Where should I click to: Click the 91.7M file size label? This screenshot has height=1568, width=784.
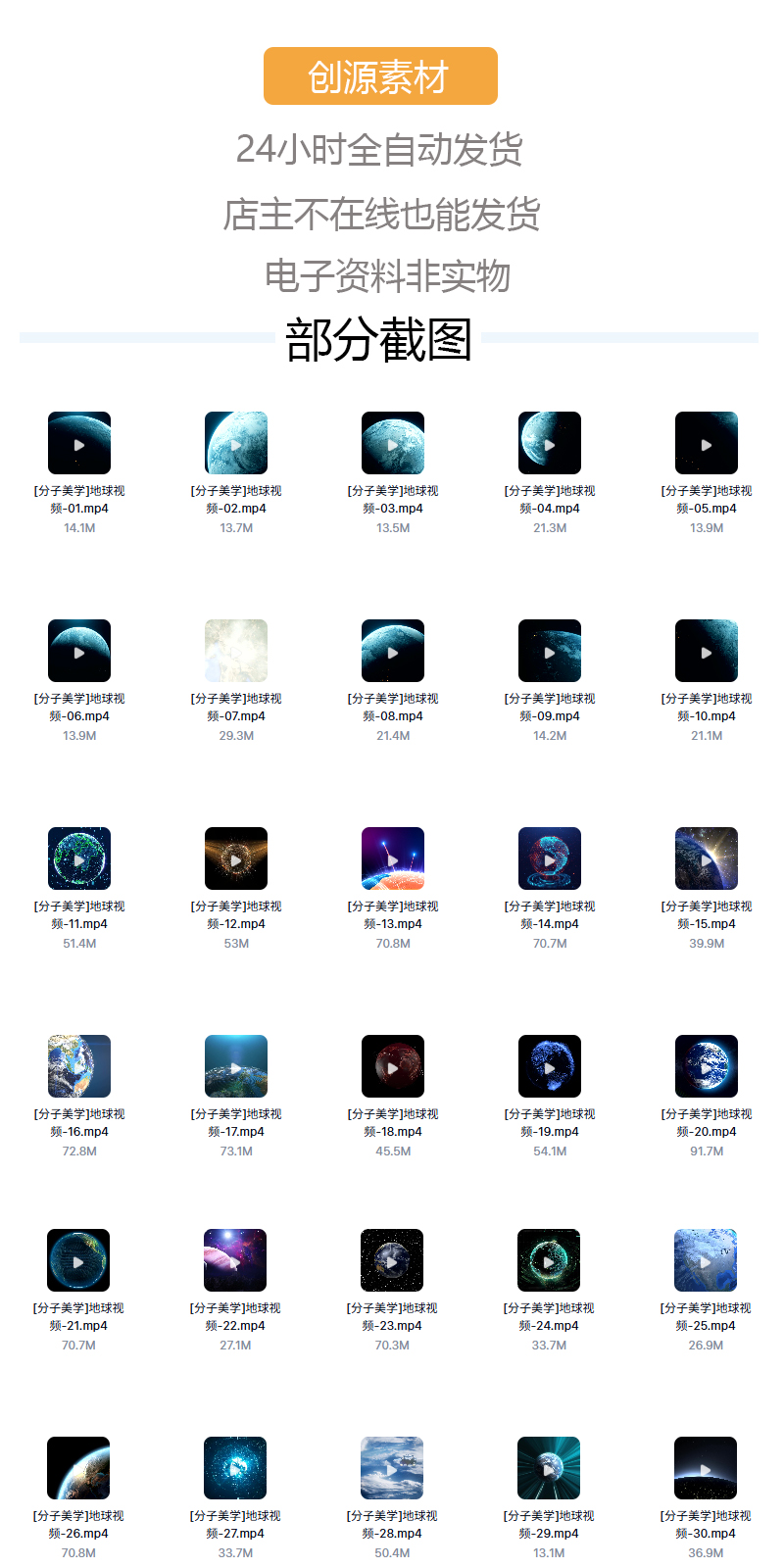point(707,1151)
